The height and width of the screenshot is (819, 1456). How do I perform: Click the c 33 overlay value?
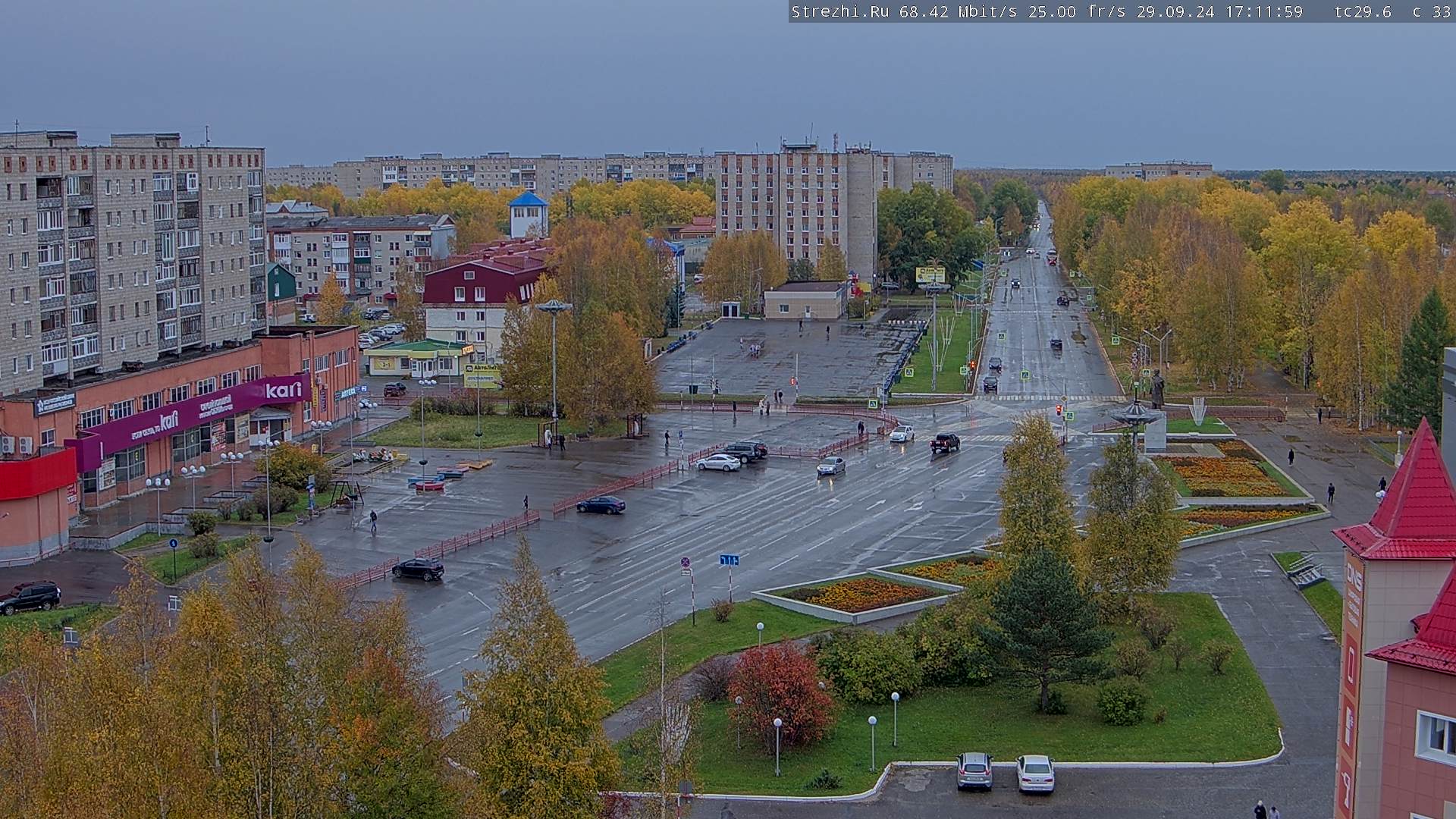(x=1431, y=11)
